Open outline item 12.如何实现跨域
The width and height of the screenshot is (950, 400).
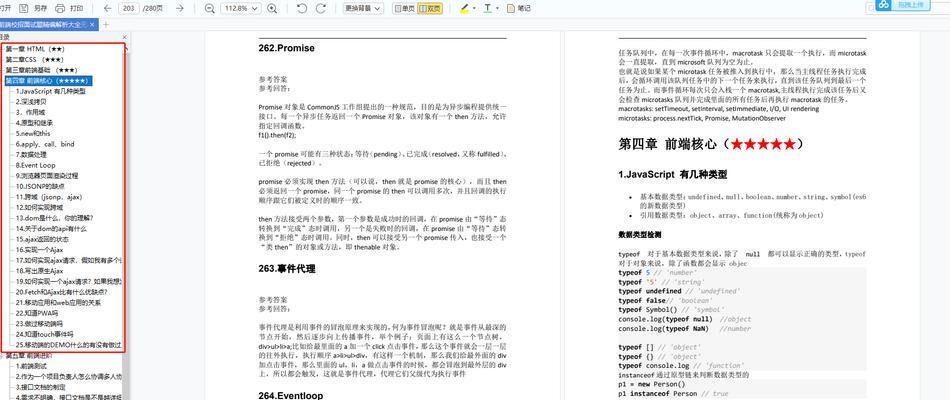(39, 207)
